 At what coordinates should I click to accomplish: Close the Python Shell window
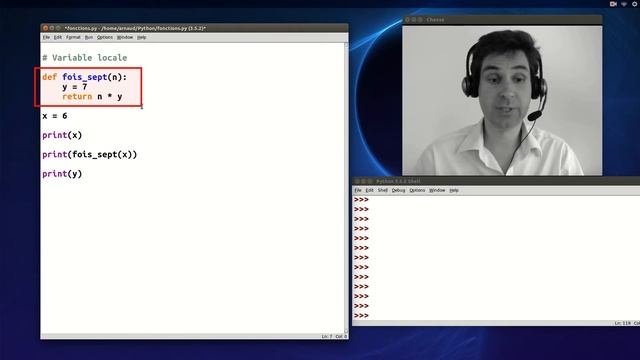coord(357,181)
